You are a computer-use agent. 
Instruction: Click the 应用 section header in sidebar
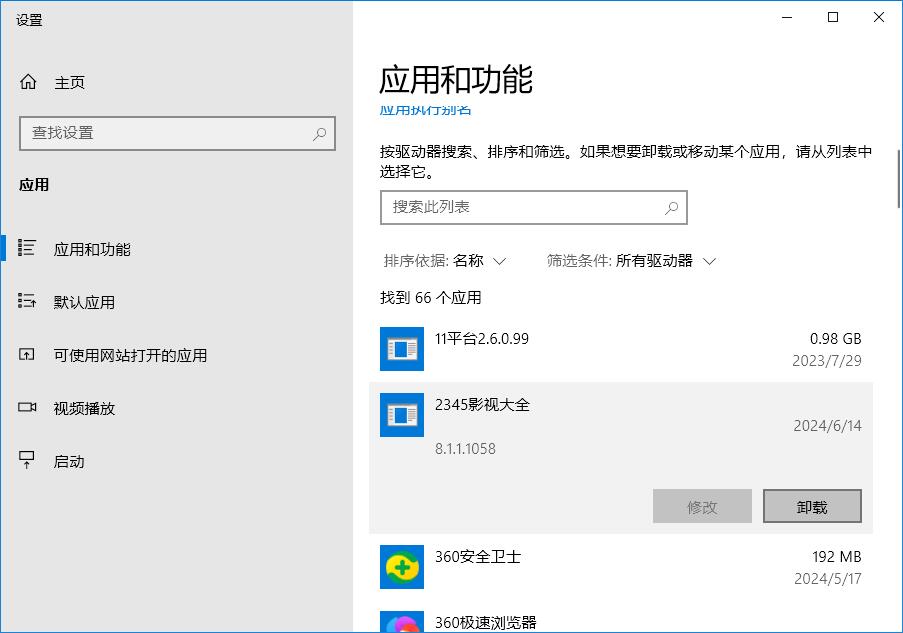pos(34,185)
